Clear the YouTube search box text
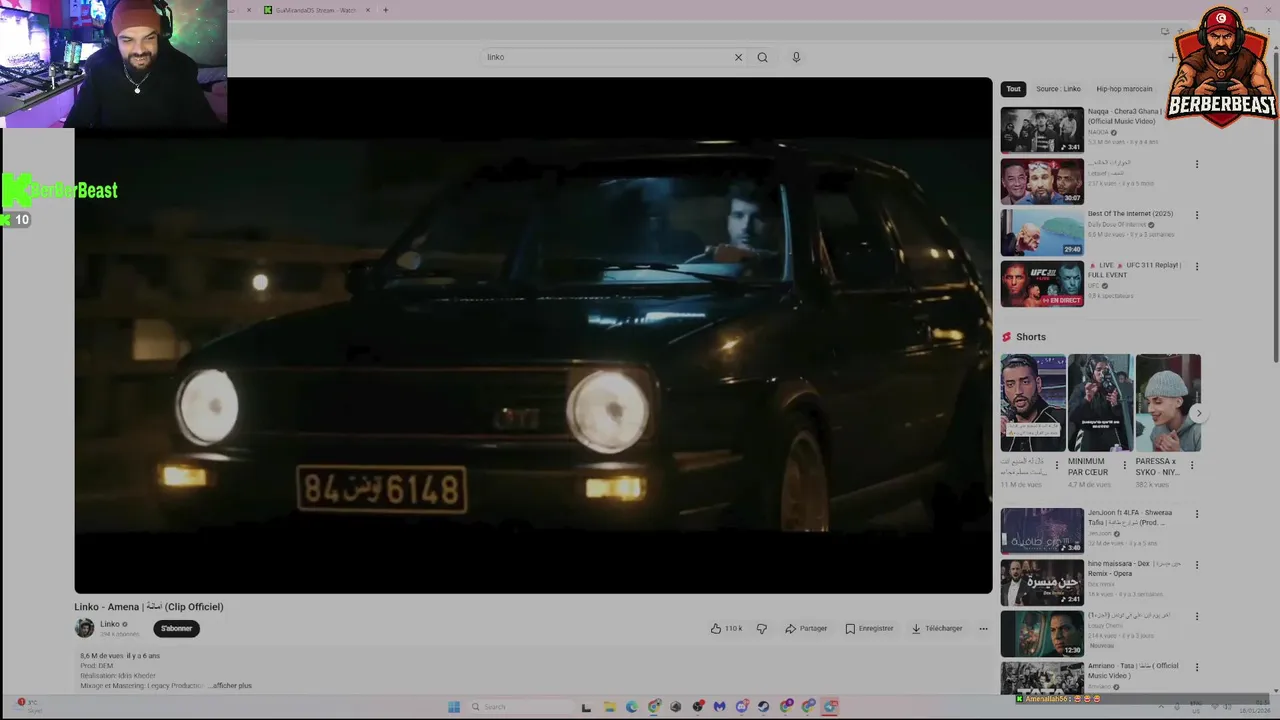 click(x=738, y=57)
